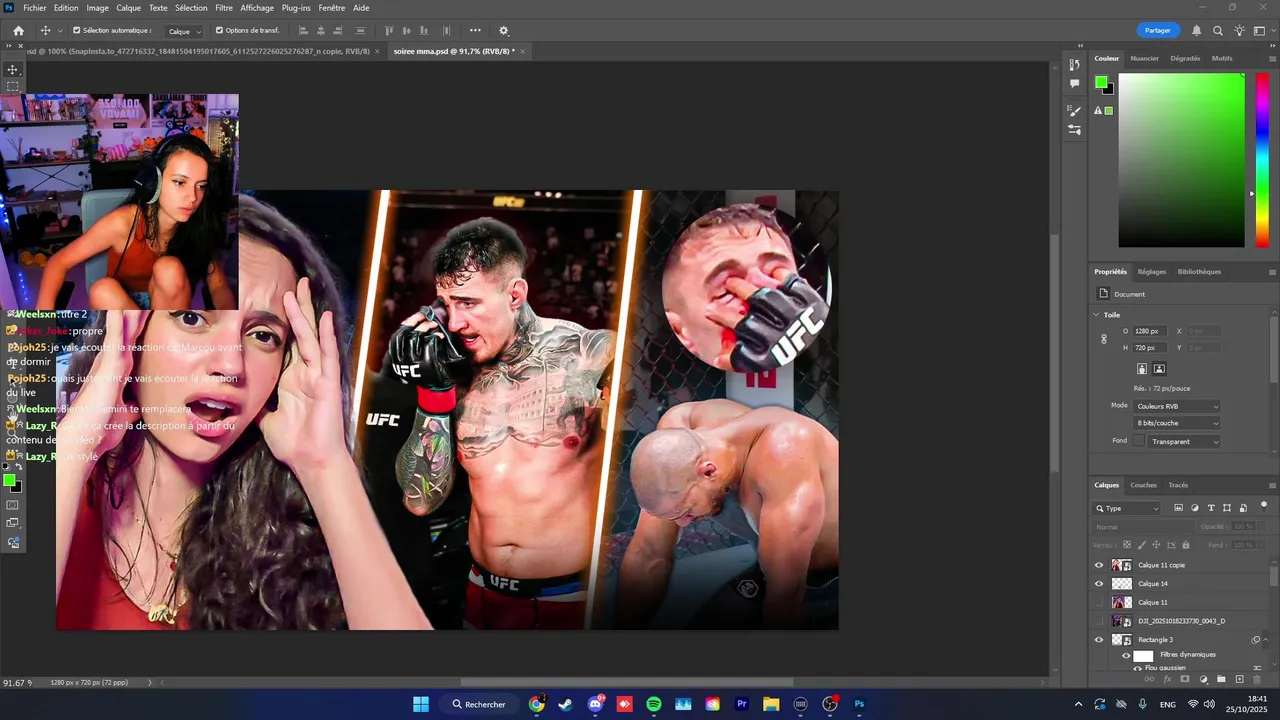Open the 8 bits/couche dropdown
This screenshot has height=720, width=1280.
click(1177, 423)
